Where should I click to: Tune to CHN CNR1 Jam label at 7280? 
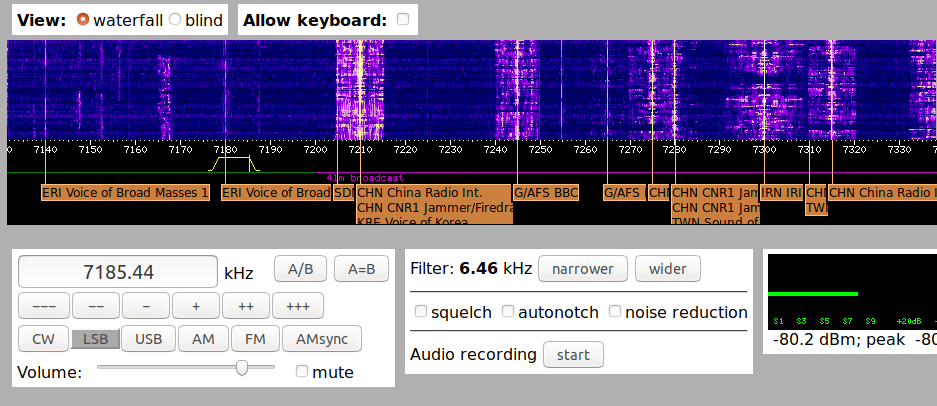(x=715, y=193)
